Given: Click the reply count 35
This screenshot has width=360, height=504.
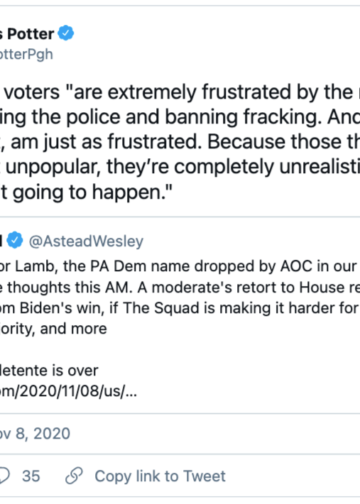Looking at the screenshot, I should click(x=31, y=476).
